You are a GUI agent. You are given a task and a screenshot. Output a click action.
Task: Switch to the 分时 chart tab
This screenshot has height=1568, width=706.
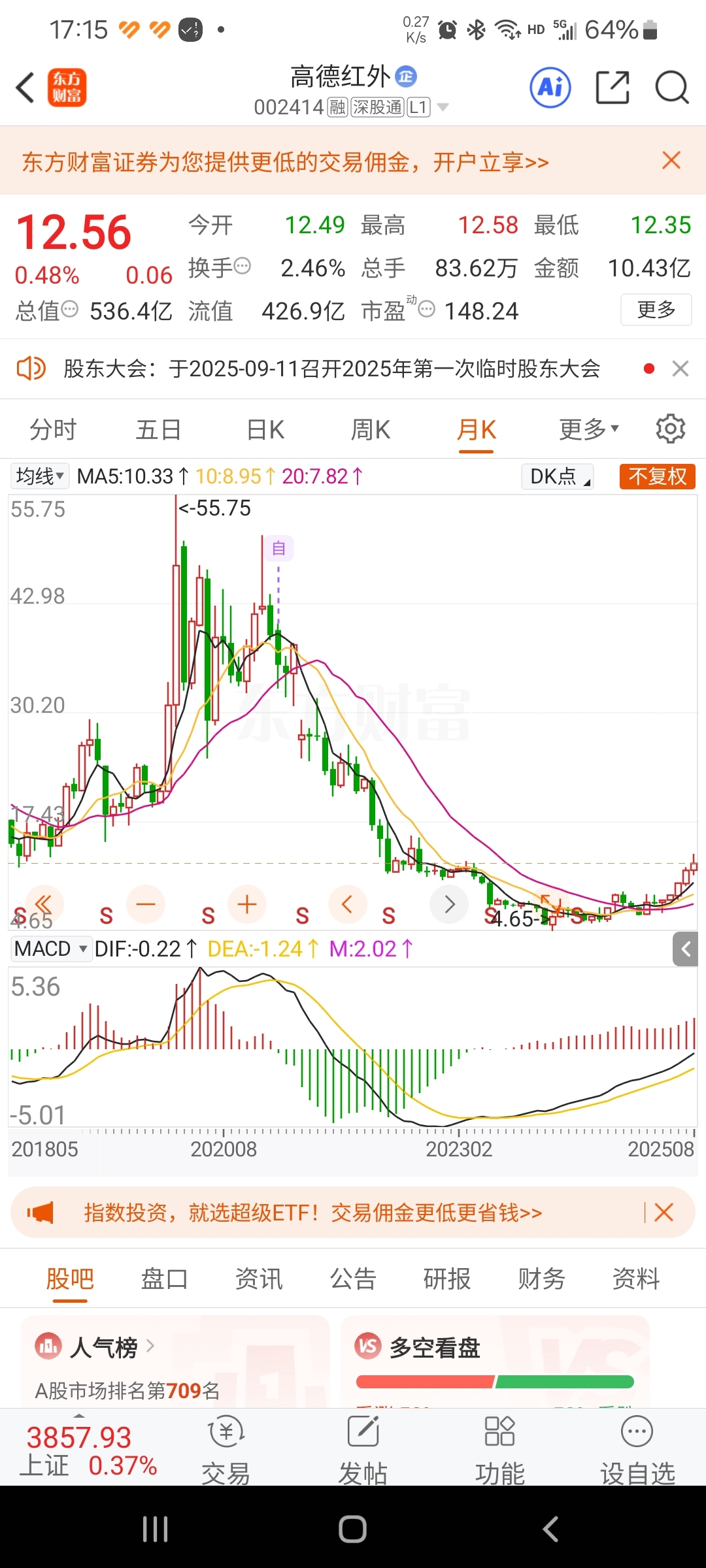pos(54,430)
